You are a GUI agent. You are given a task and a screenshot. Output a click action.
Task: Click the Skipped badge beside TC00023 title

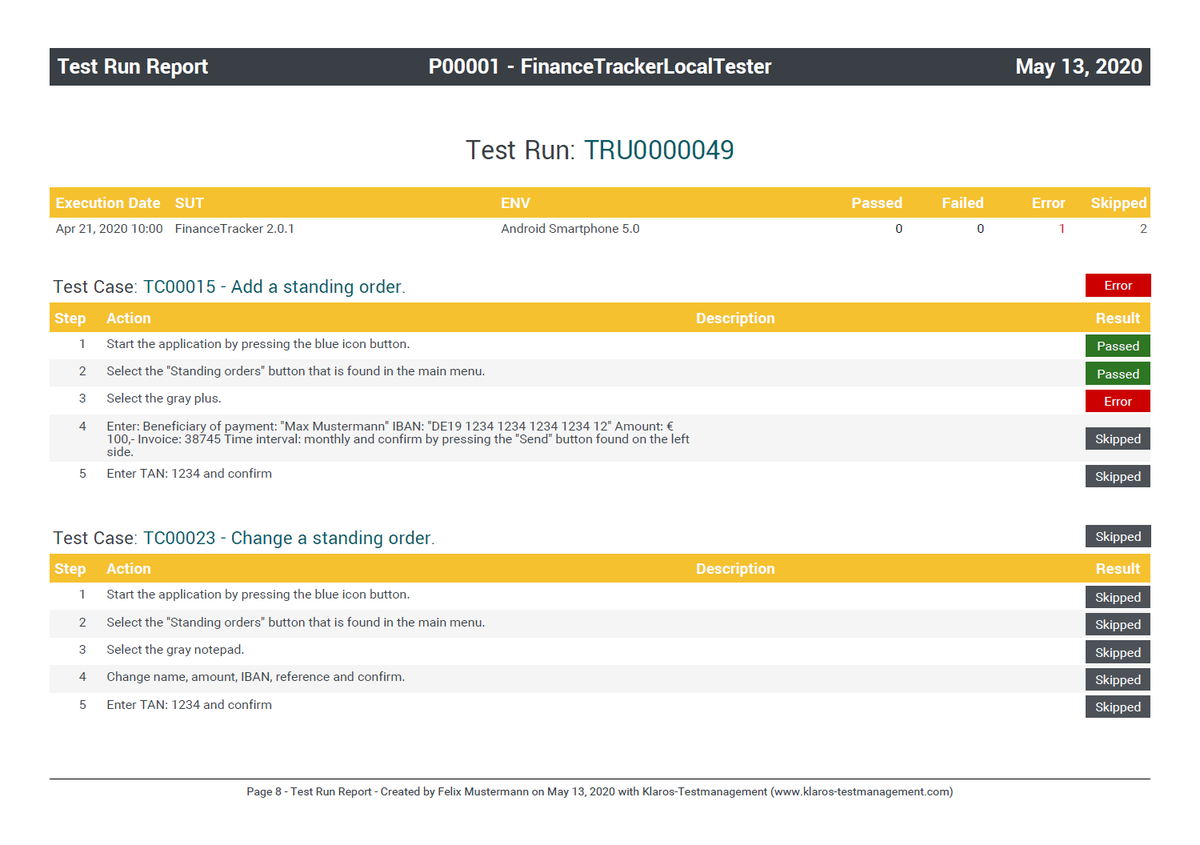click(1118, 536)
